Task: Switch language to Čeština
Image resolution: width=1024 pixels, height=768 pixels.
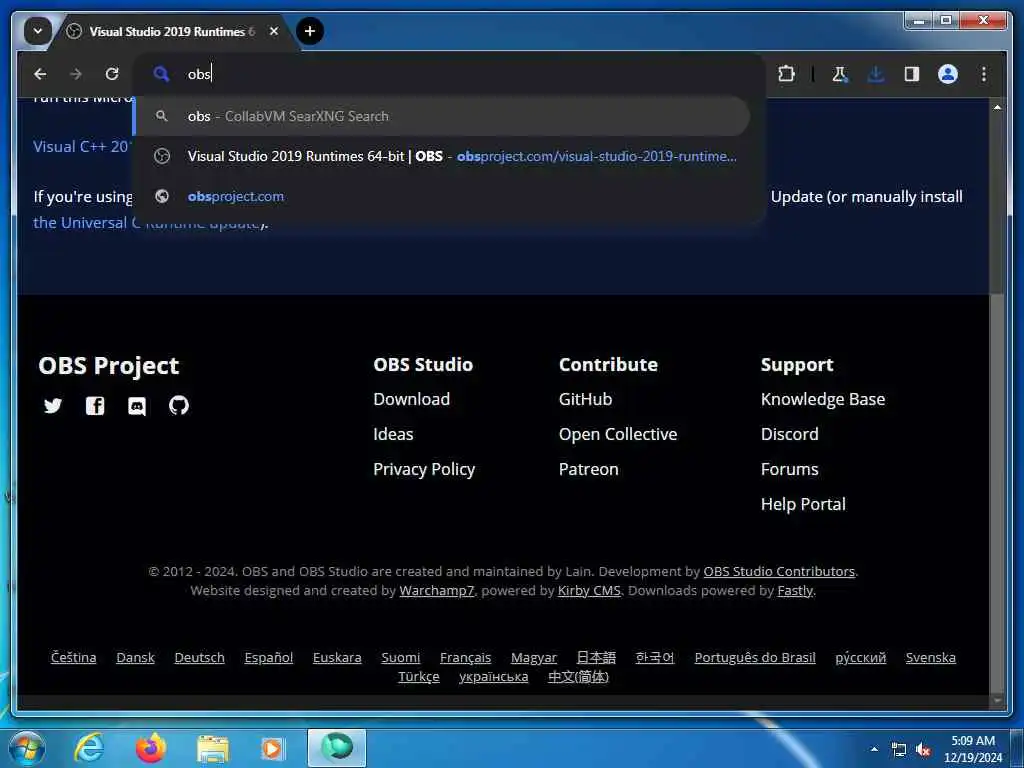Action: 74,658
